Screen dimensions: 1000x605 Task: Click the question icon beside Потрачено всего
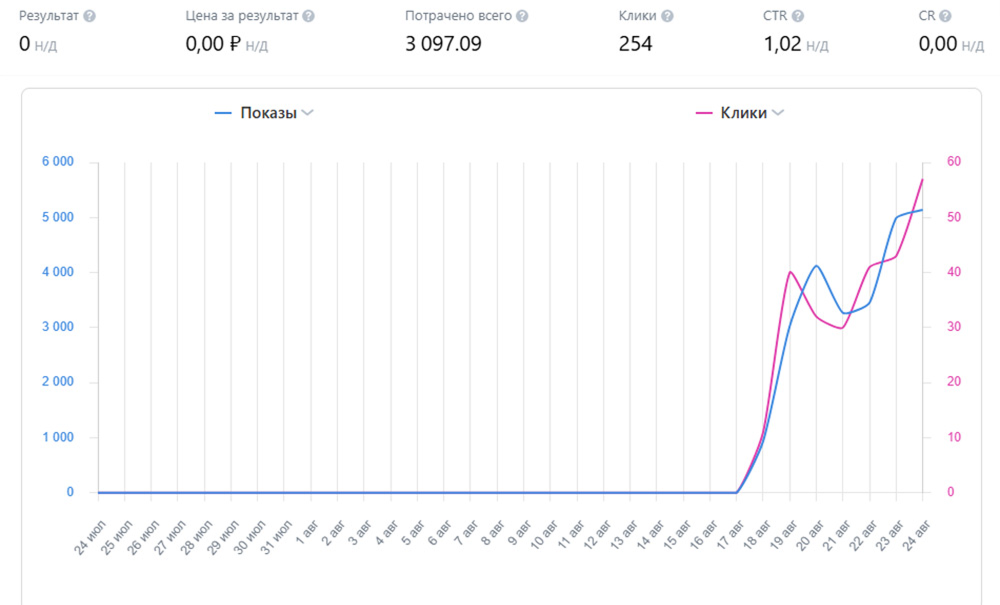coord(522,16)
